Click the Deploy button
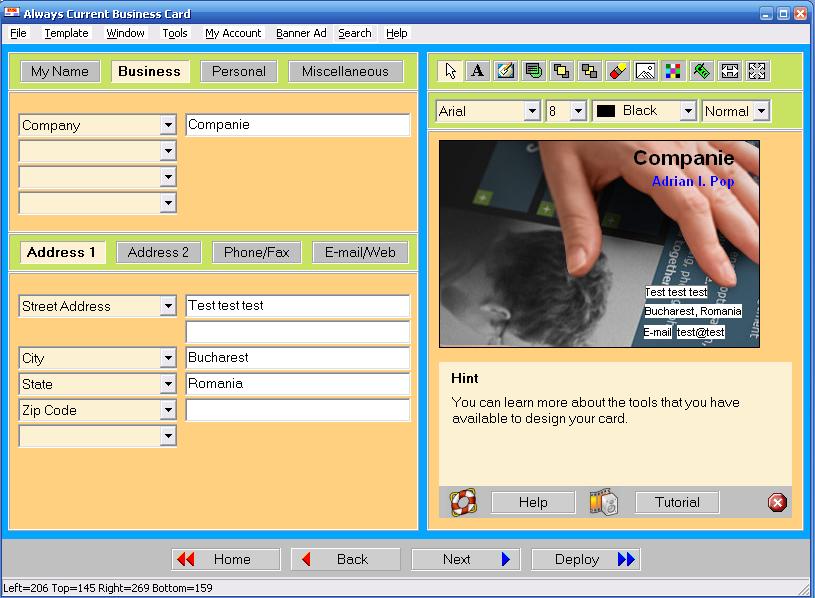The image size is (815, 598). pos(586,559)
